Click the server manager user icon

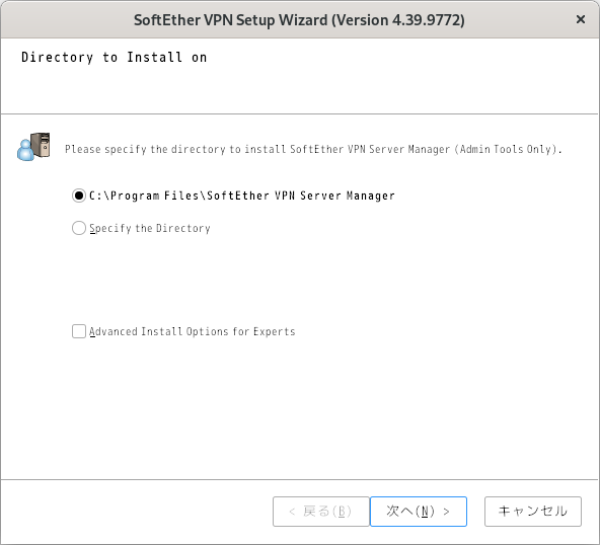point(34,147)
